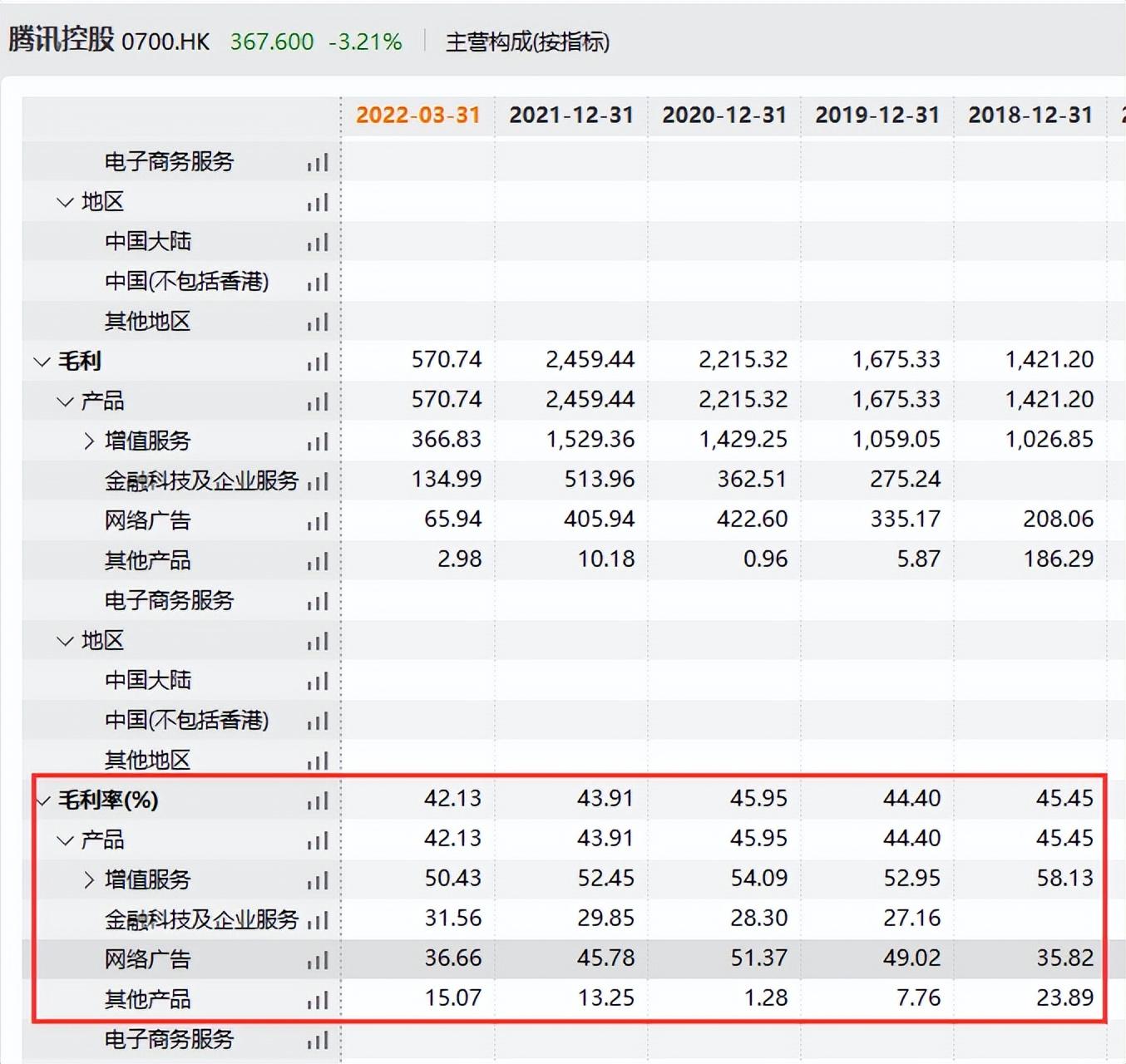Image resolution: width=1126 pixels, height=1064 pixels.
Task: Click the cell value 51.37
Action: pos(758,958)
